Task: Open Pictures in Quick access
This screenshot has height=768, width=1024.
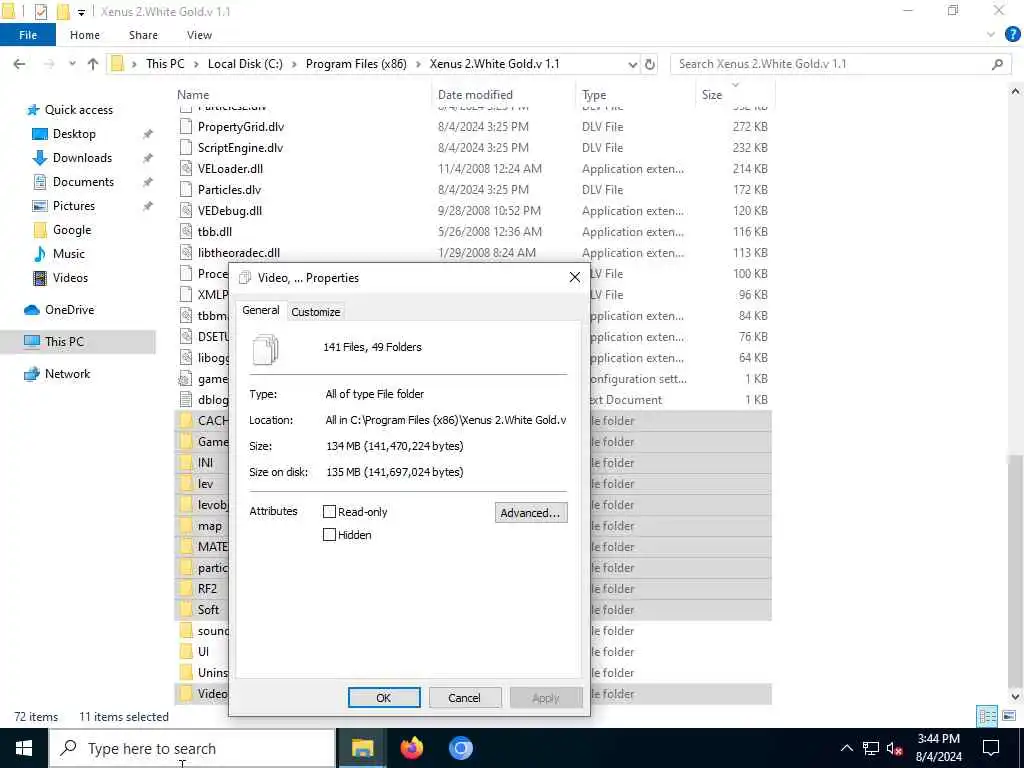Action: tap(73, 206)
